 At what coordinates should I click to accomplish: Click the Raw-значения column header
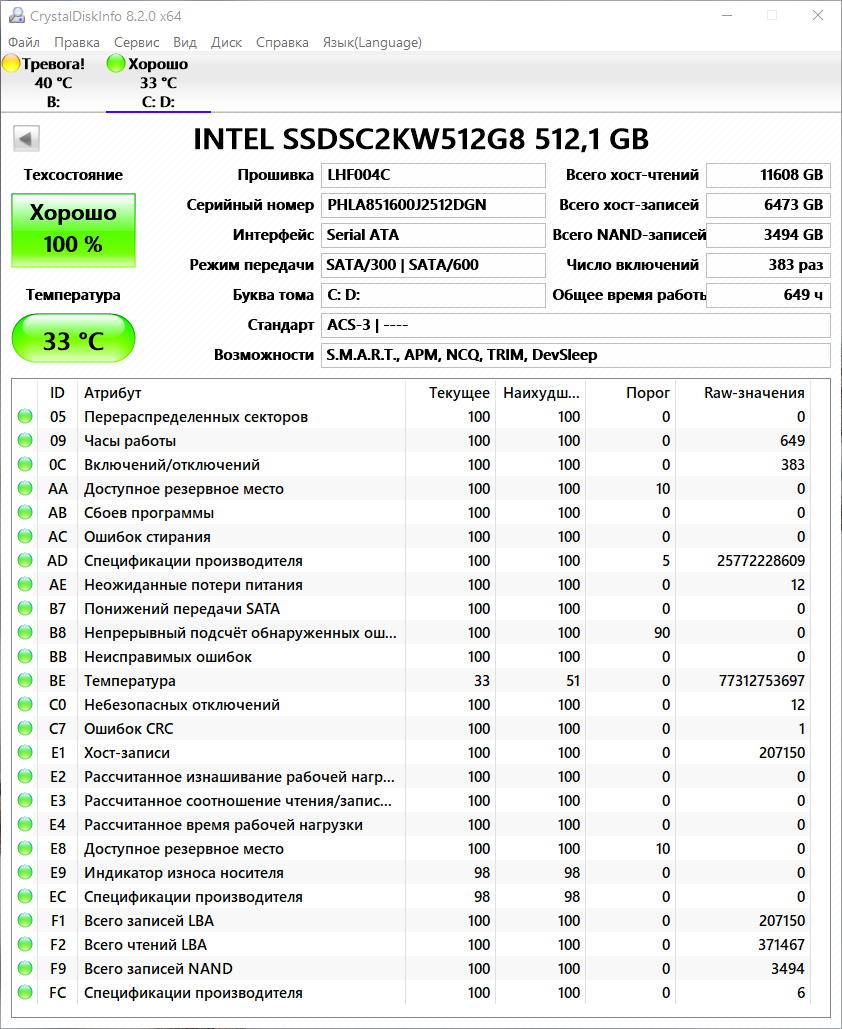[x=754, y=393]
